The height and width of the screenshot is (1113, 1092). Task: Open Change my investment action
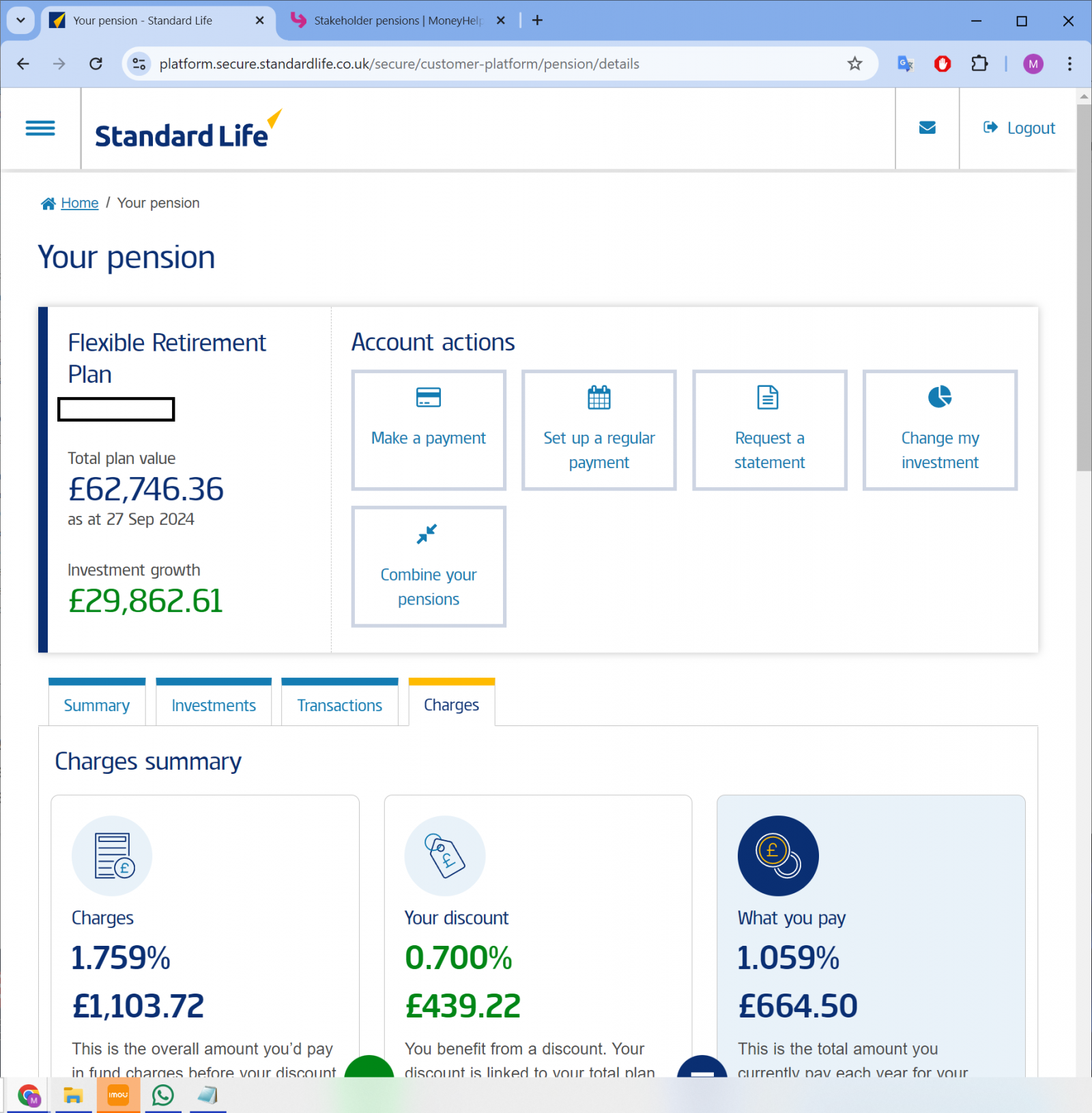tap(940, 430)
